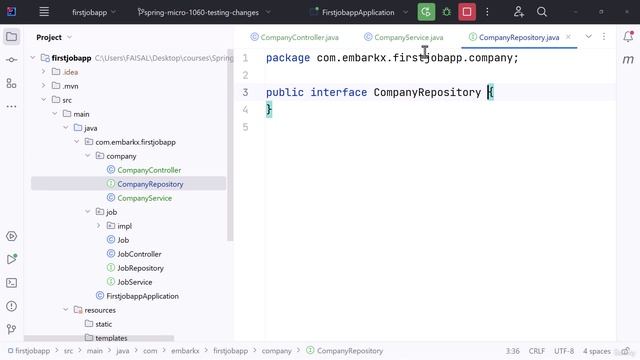Switch to the CompanyController.java tab

click(294, 37)
